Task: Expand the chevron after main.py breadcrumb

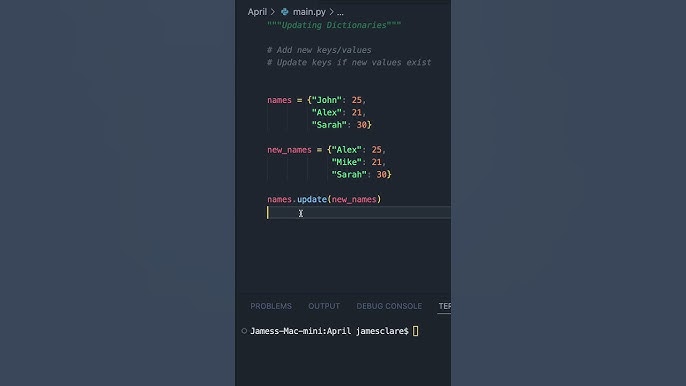Action: pos(331,12)
